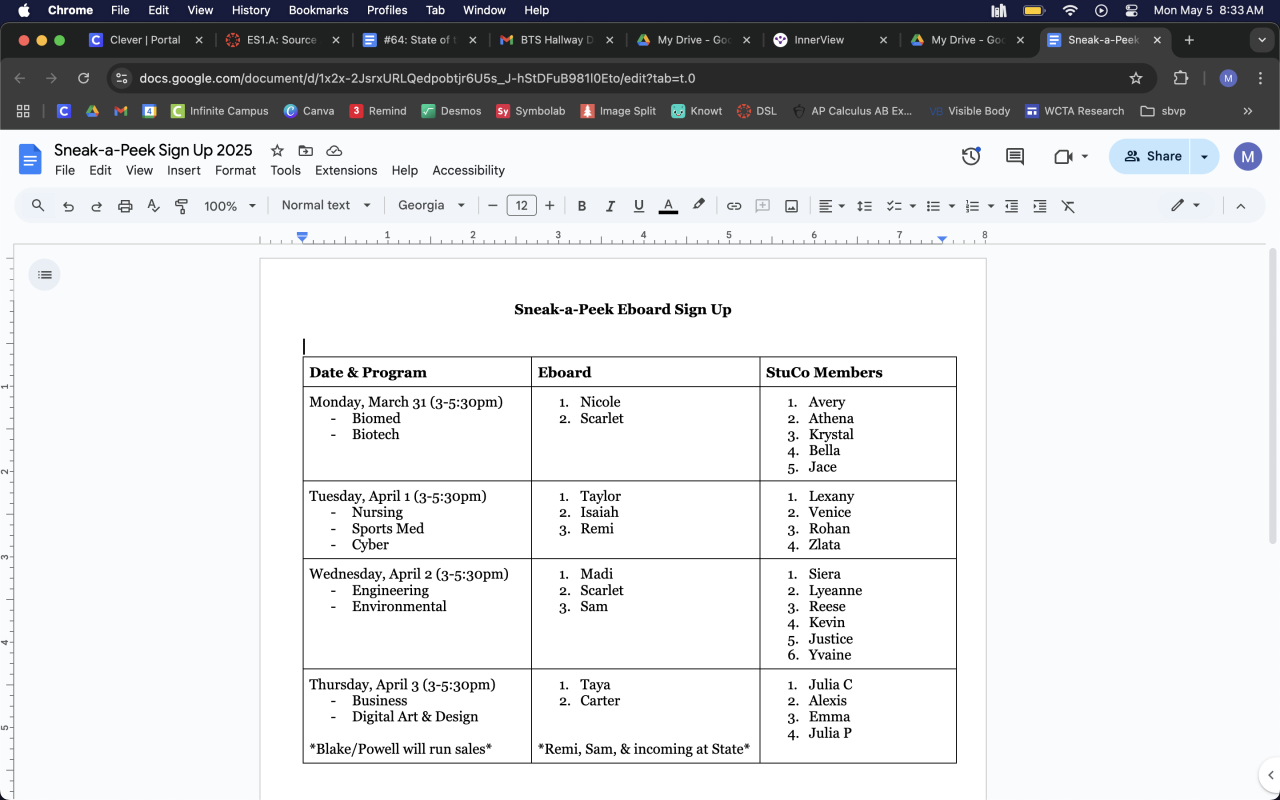Screen dimensions: 1280x800
Task: Toggle Bold formatting
Action: coord(581,206)
